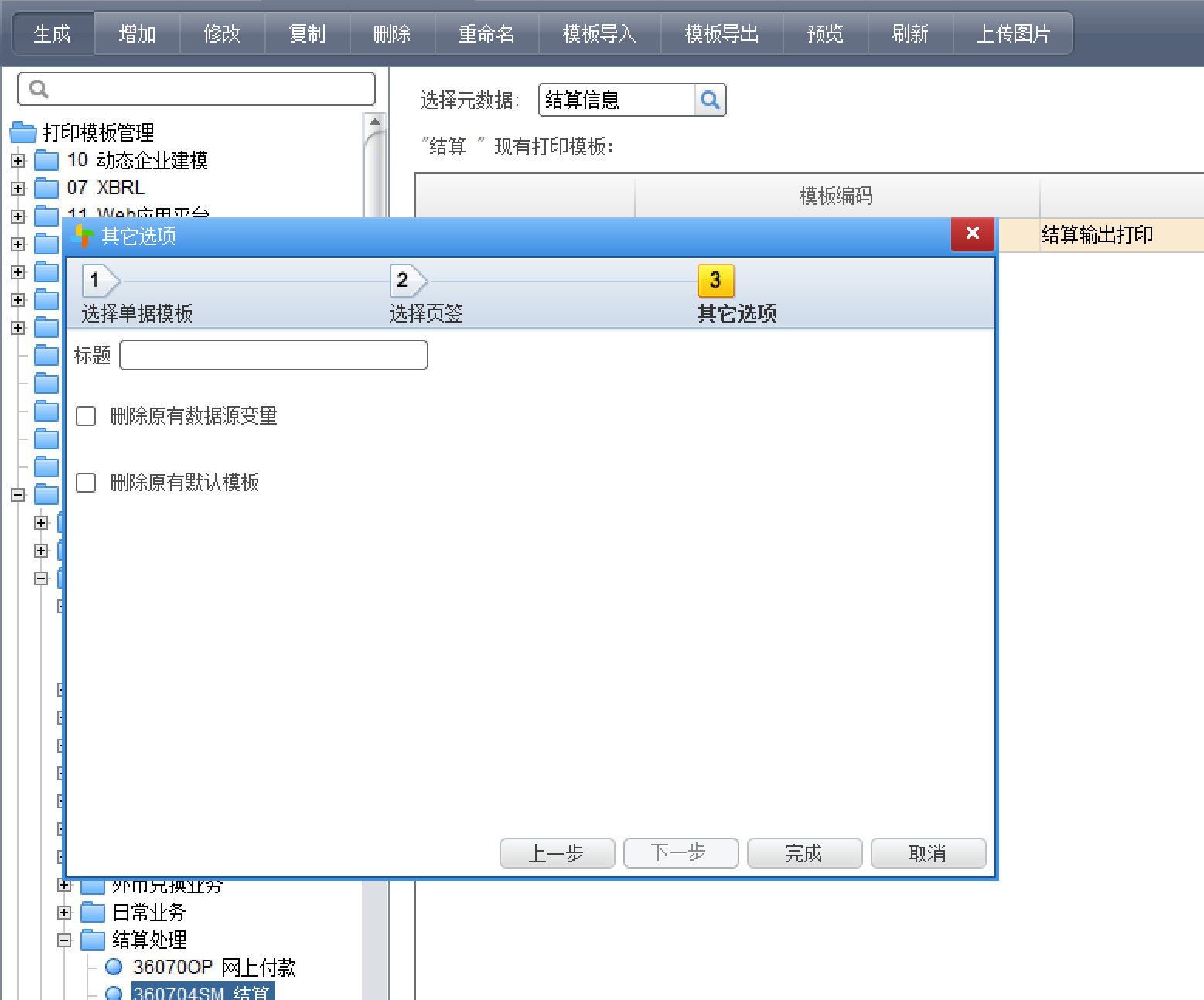Screen dimensions: 1204x1000
Task: Select 36070OP 网上付款 node
Action: coord(214,968)
